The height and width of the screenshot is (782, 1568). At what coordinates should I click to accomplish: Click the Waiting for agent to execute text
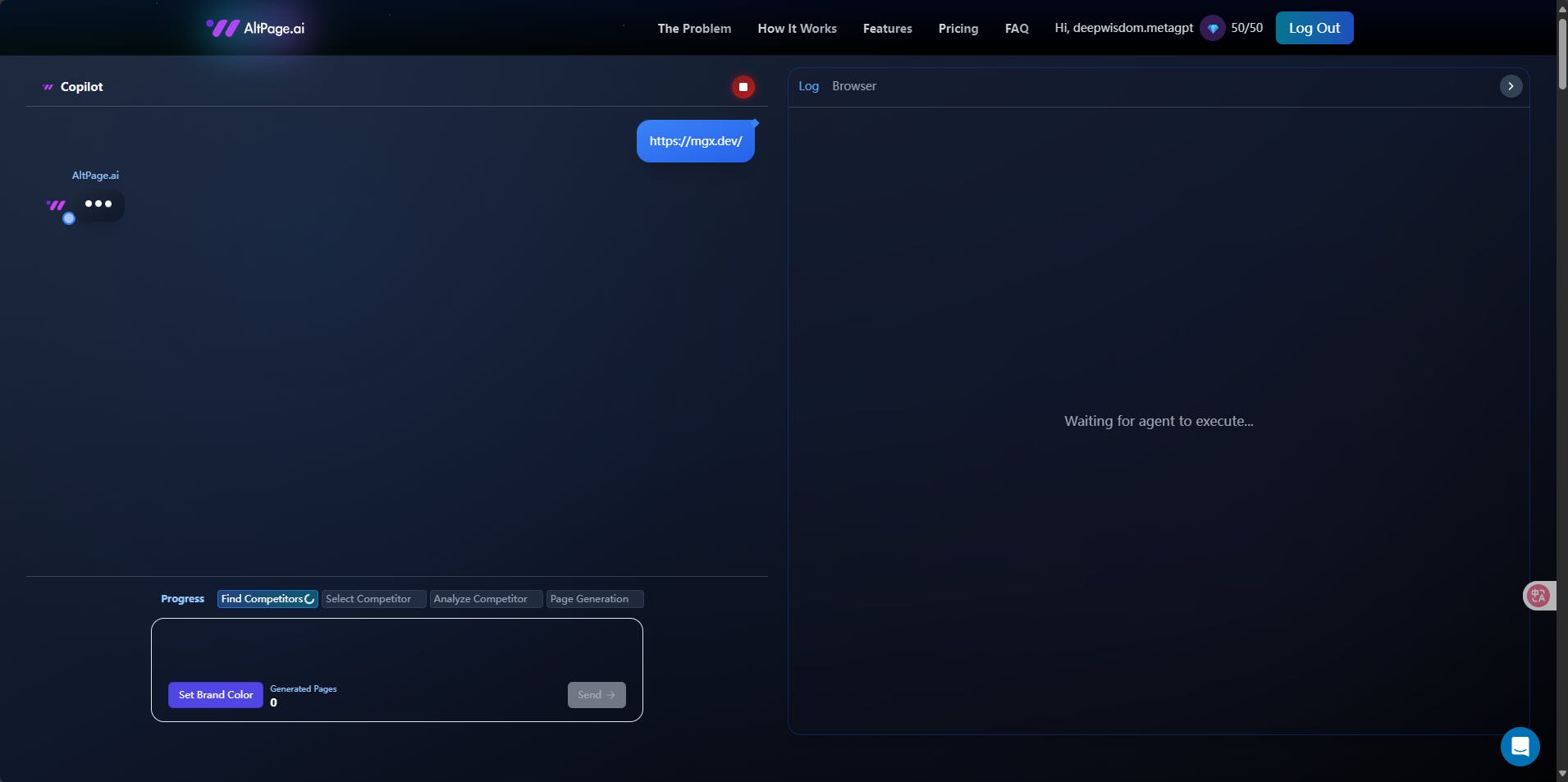tap(1159, 421)
